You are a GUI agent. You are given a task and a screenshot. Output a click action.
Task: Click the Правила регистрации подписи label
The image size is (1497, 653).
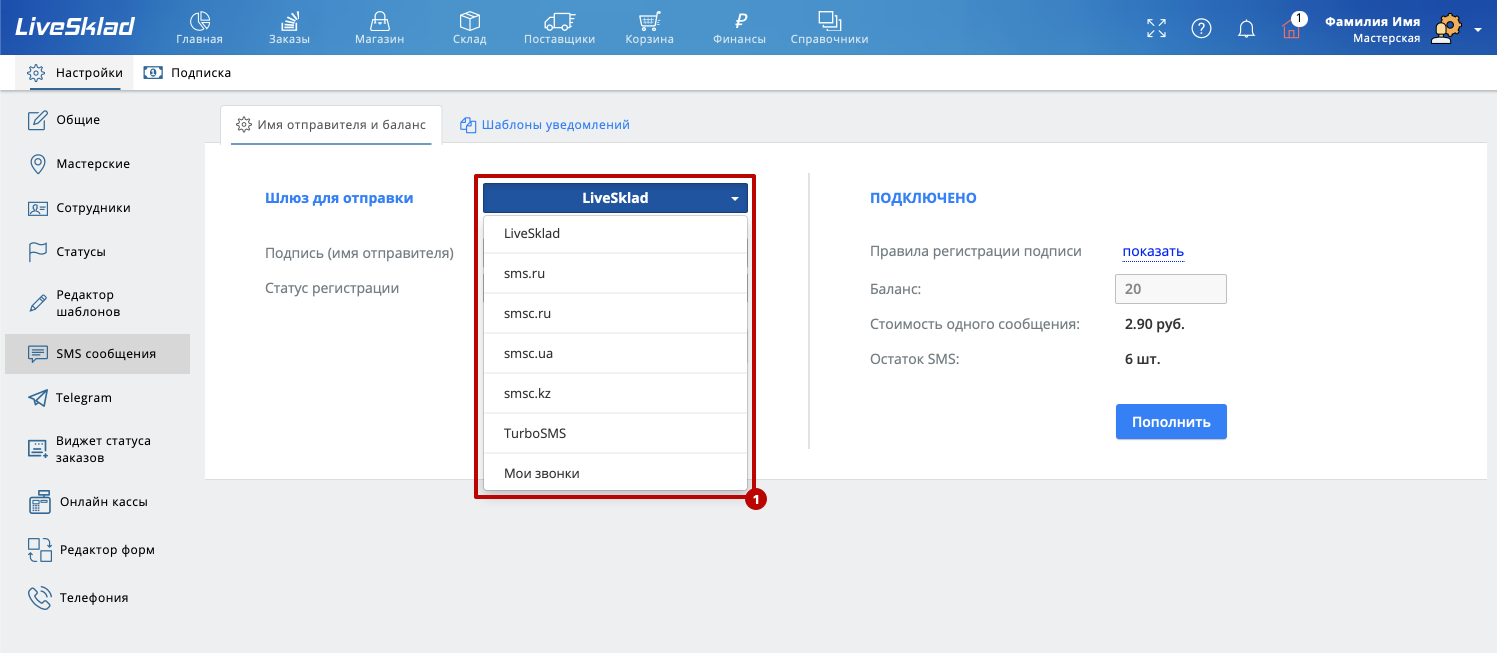(x=976, y=252)
